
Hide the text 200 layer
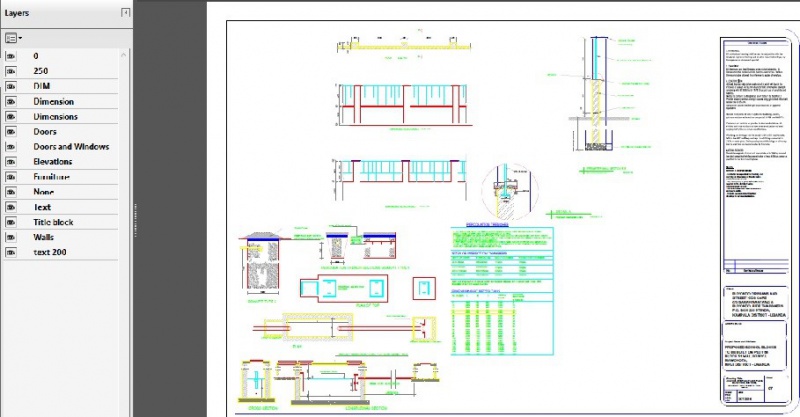[11, 252]
